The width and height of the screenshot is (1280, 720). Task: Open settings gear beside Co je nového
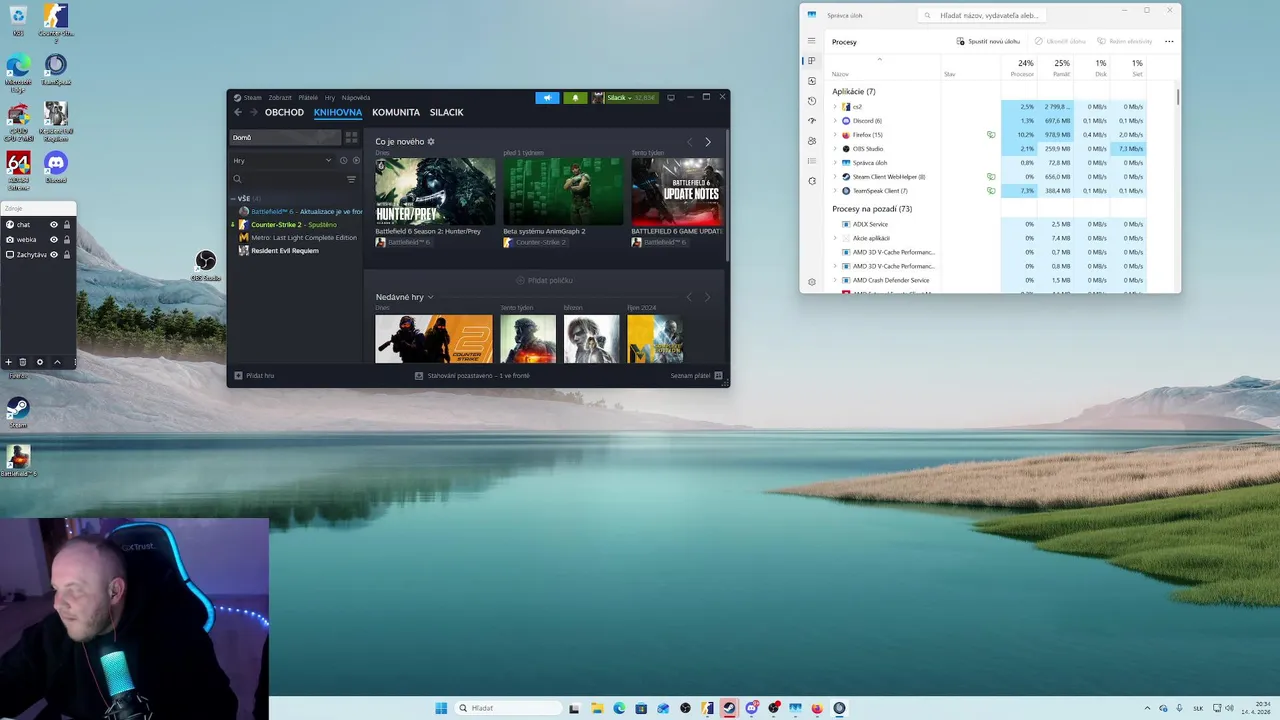pos(431,142)
